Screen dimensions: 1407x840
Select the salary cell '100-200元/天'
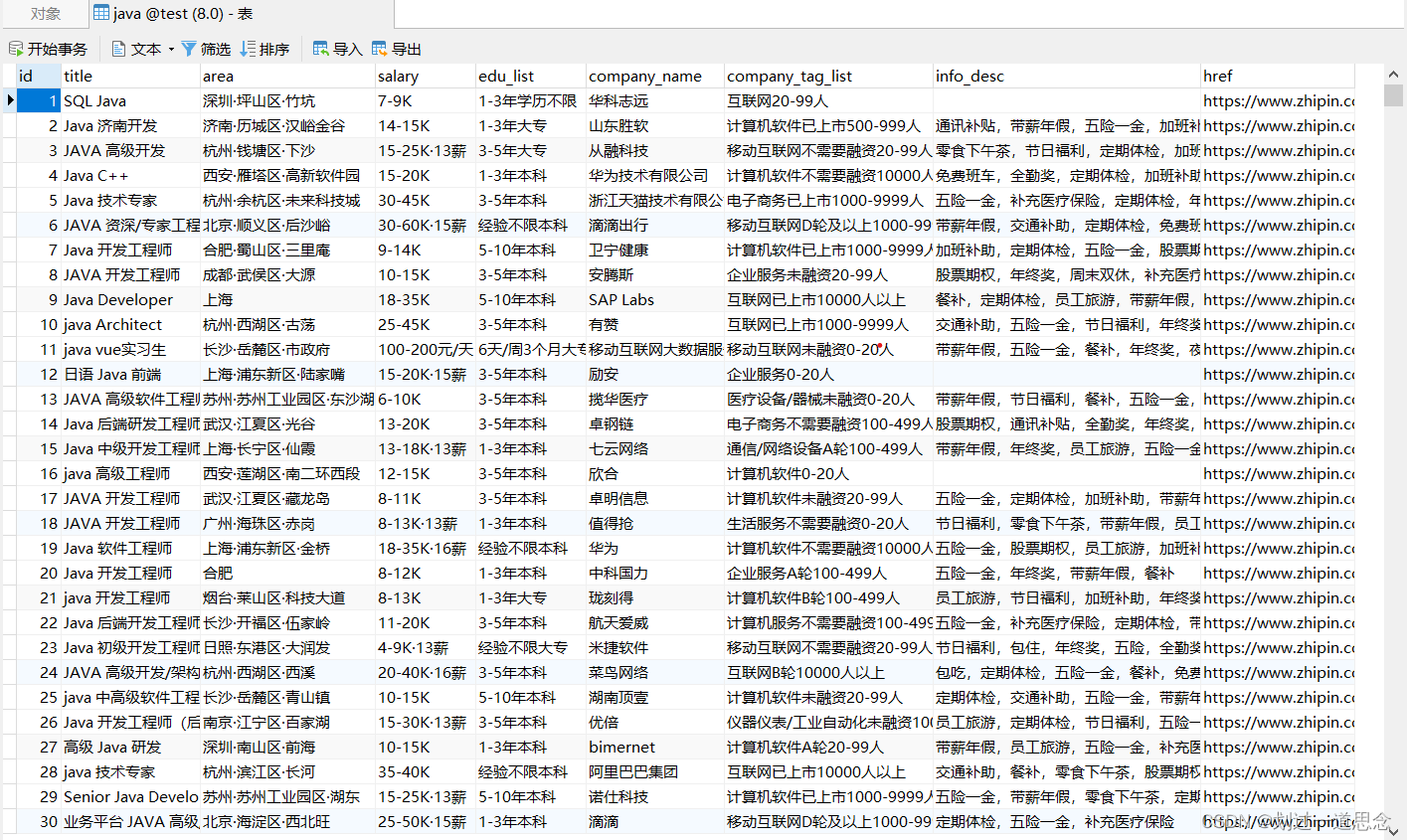click(426, 349)
